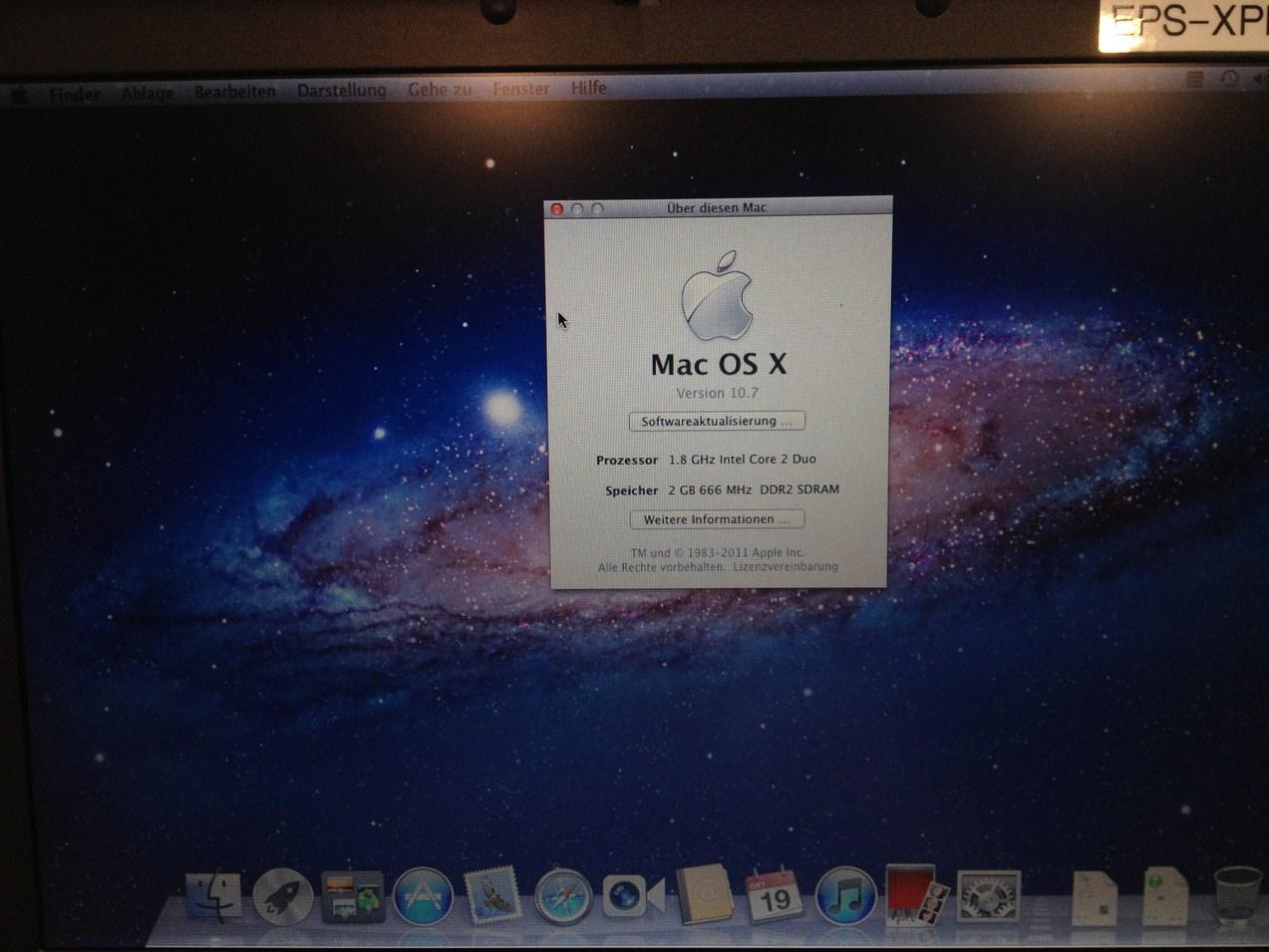1269x952 pixels.
Task: Open the Hilfe menu
Action: pyautogui.click(x=588, y=88)
